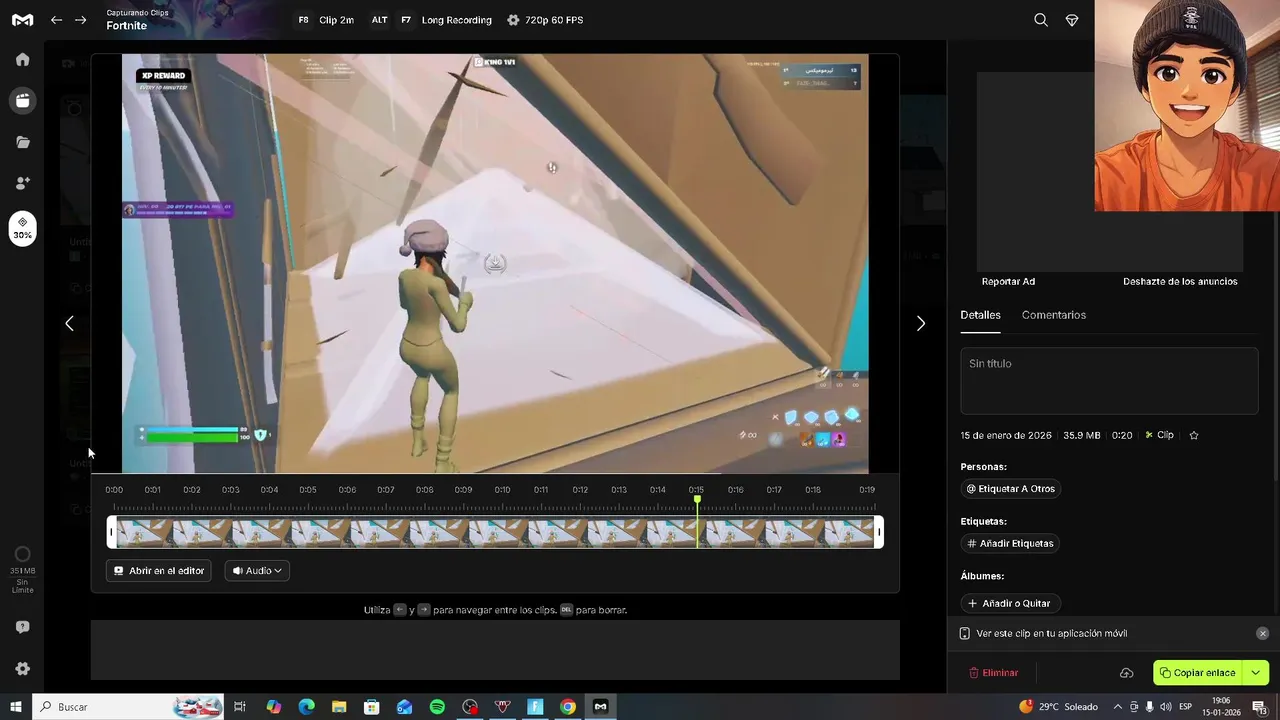Screen dimensions: 1280x720
Task: Expand the Audio dropdown
Action: [x=257, y=571]
